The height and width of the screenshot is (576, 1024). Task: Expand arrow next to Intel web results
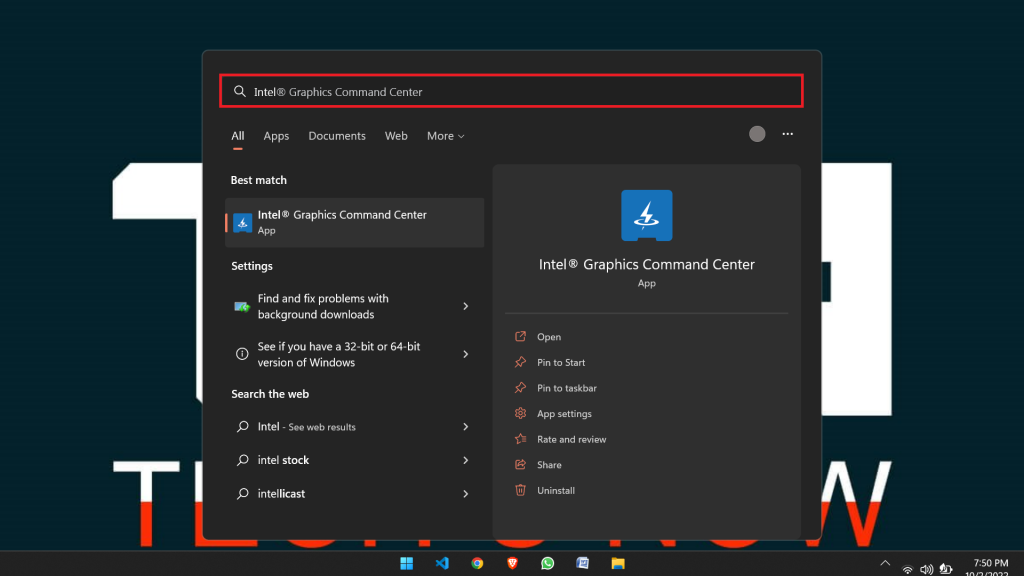click(x=466, y=426)
